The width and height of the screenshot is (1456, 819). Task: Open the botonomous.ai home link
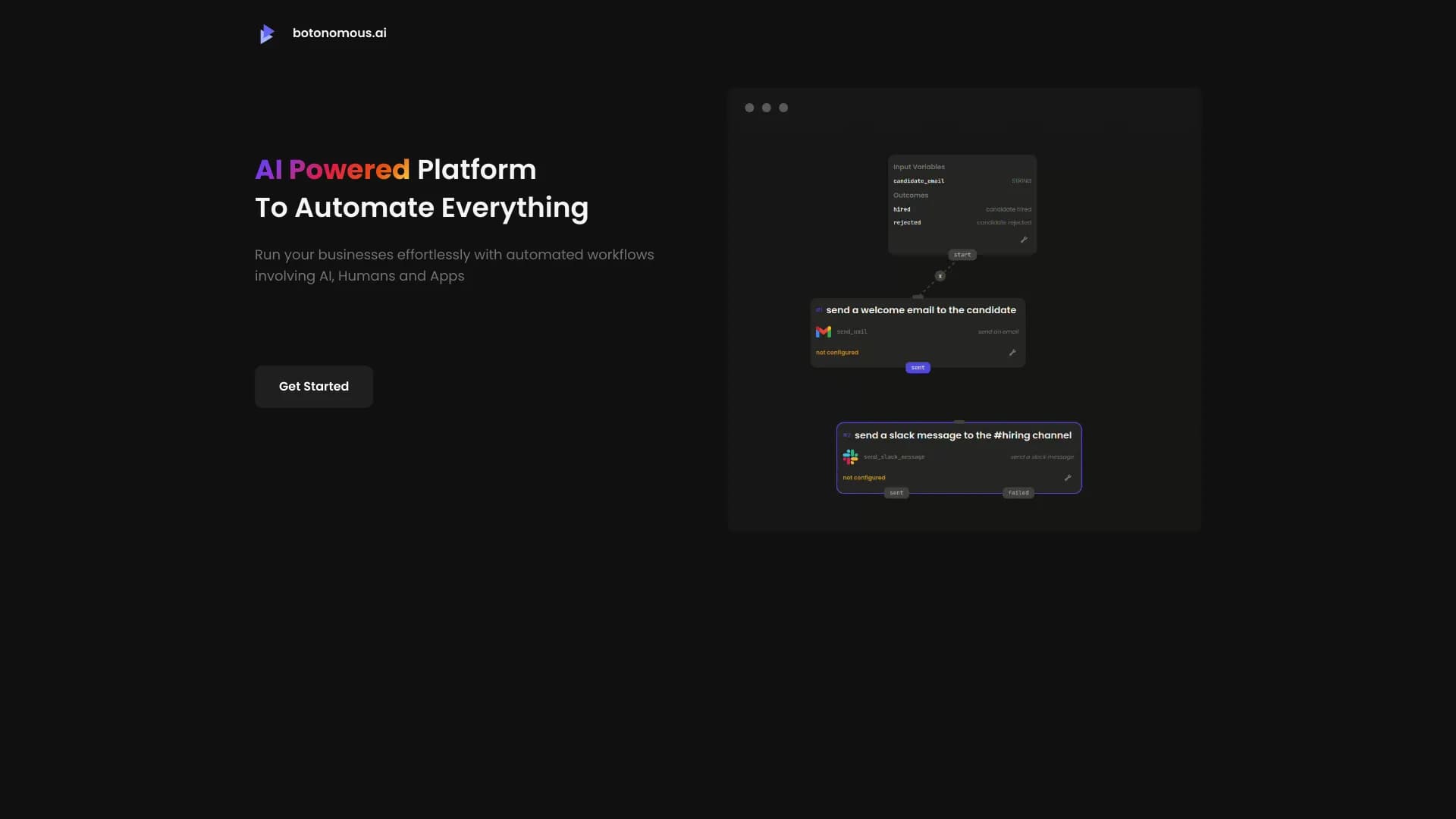339,33
